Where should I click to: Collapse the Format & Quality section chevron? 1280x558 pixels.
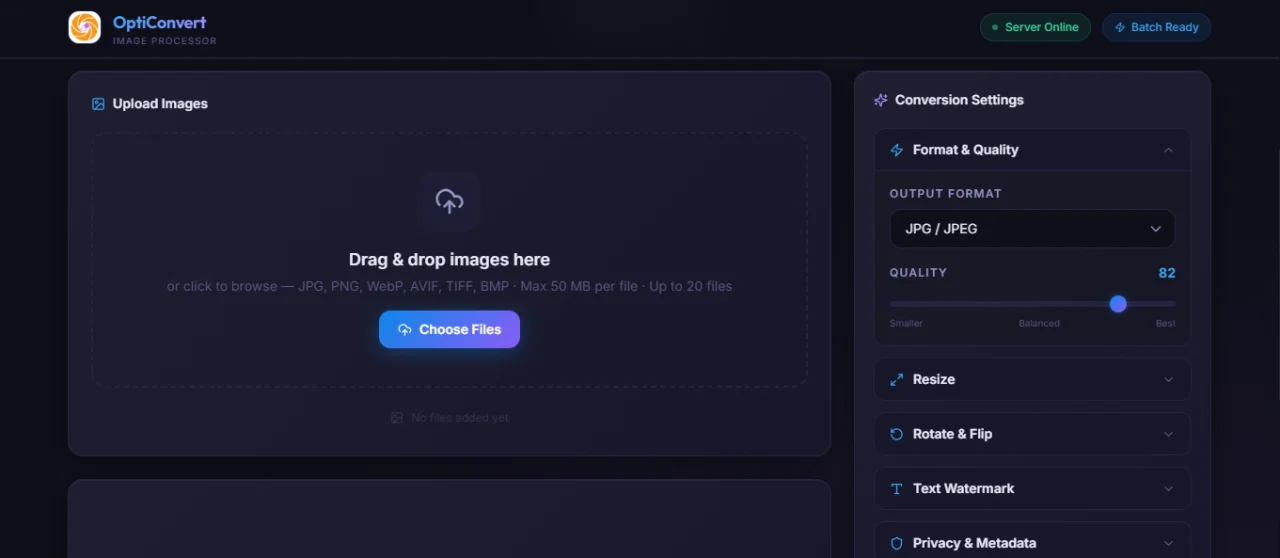pyautogui.click(x=1168, y=150)
